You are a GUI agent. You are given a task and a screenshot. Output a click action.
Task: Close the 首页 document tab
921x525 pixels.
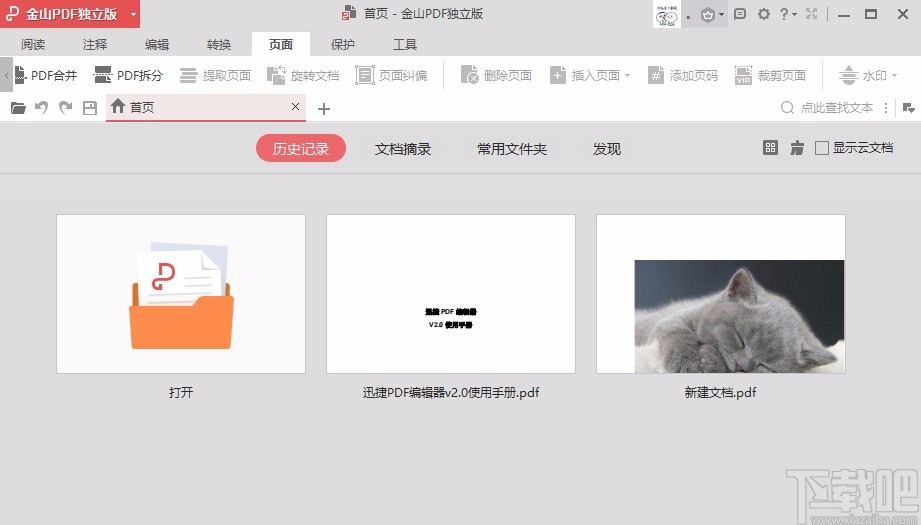[295, 106]
